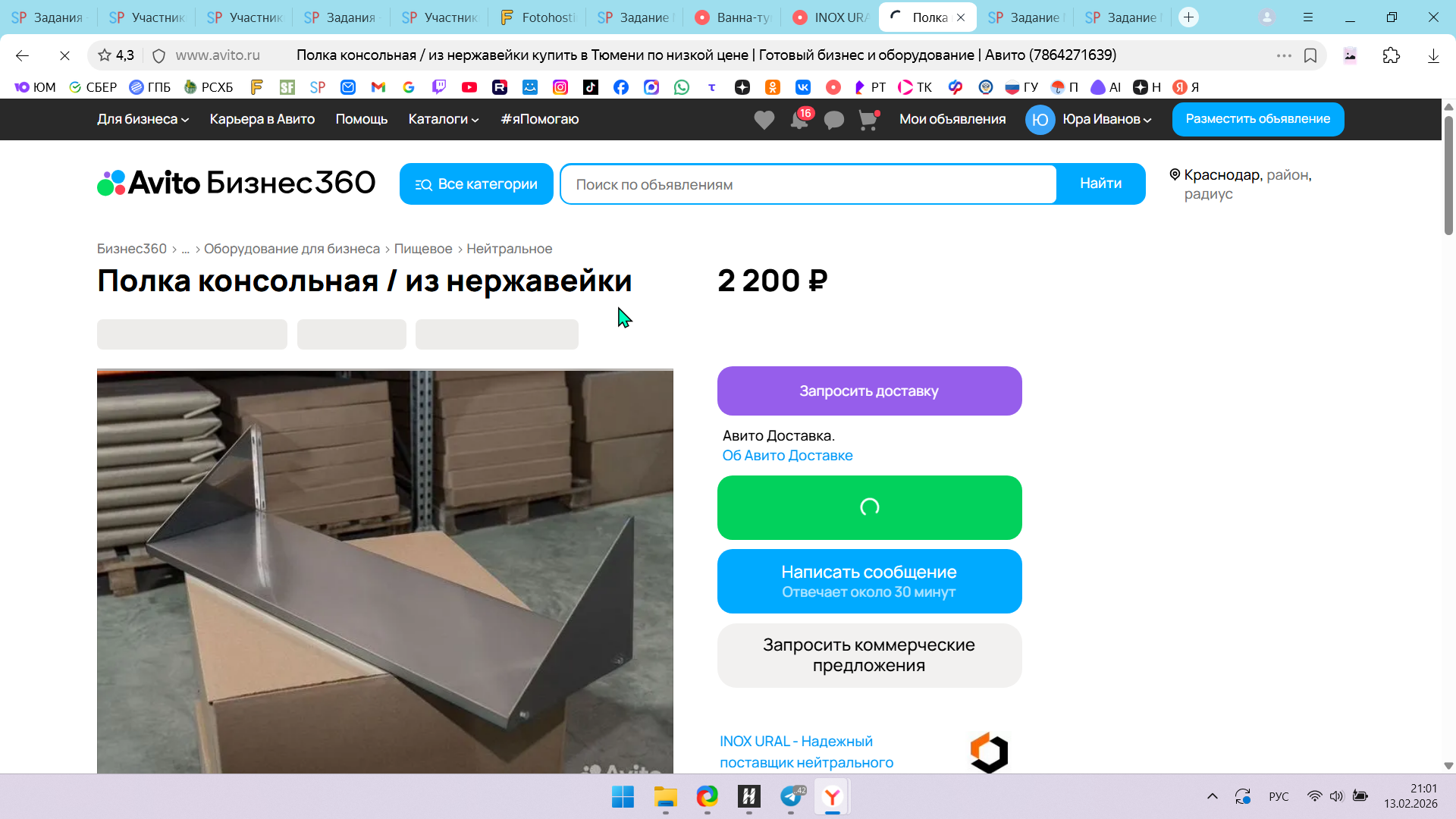Click the WhatsApp bookmark icon
Viewport: 1456px width, 819px height.
(682, 87)
